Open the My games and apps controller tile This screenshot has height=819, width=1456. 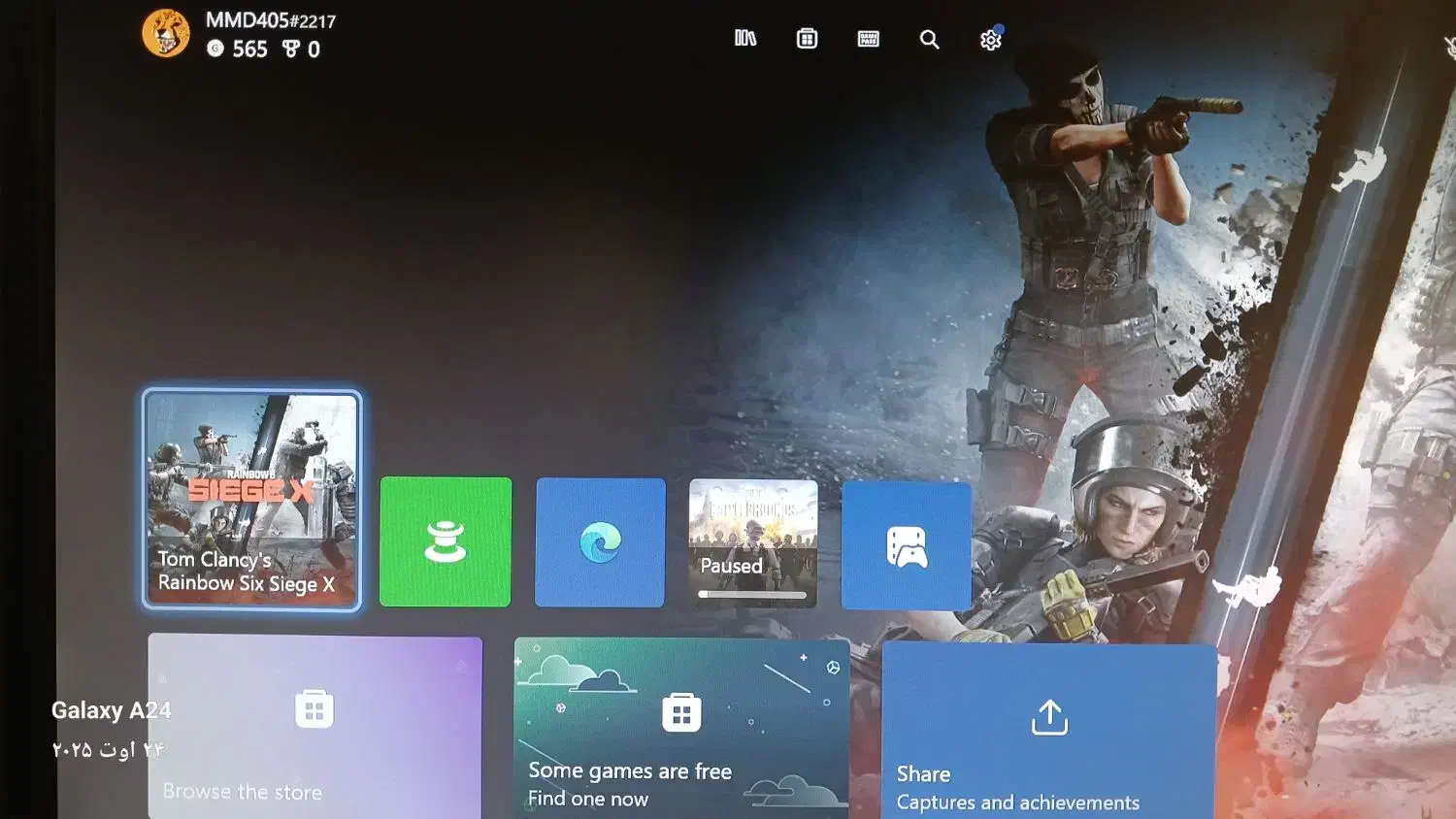[x=907, y=546]
